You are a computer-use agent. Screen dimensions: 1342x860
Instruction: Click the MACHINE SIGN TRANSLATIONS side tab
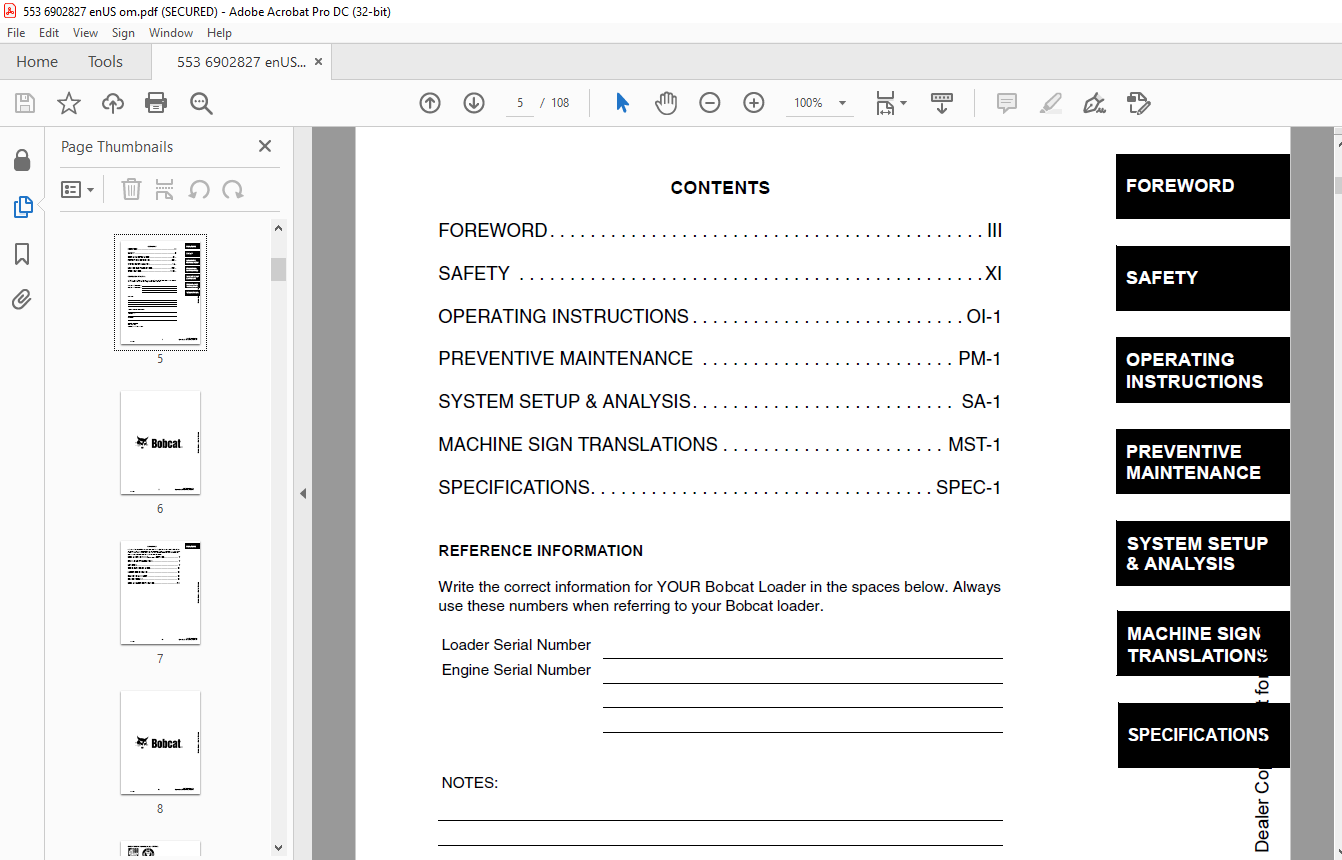1203,644
